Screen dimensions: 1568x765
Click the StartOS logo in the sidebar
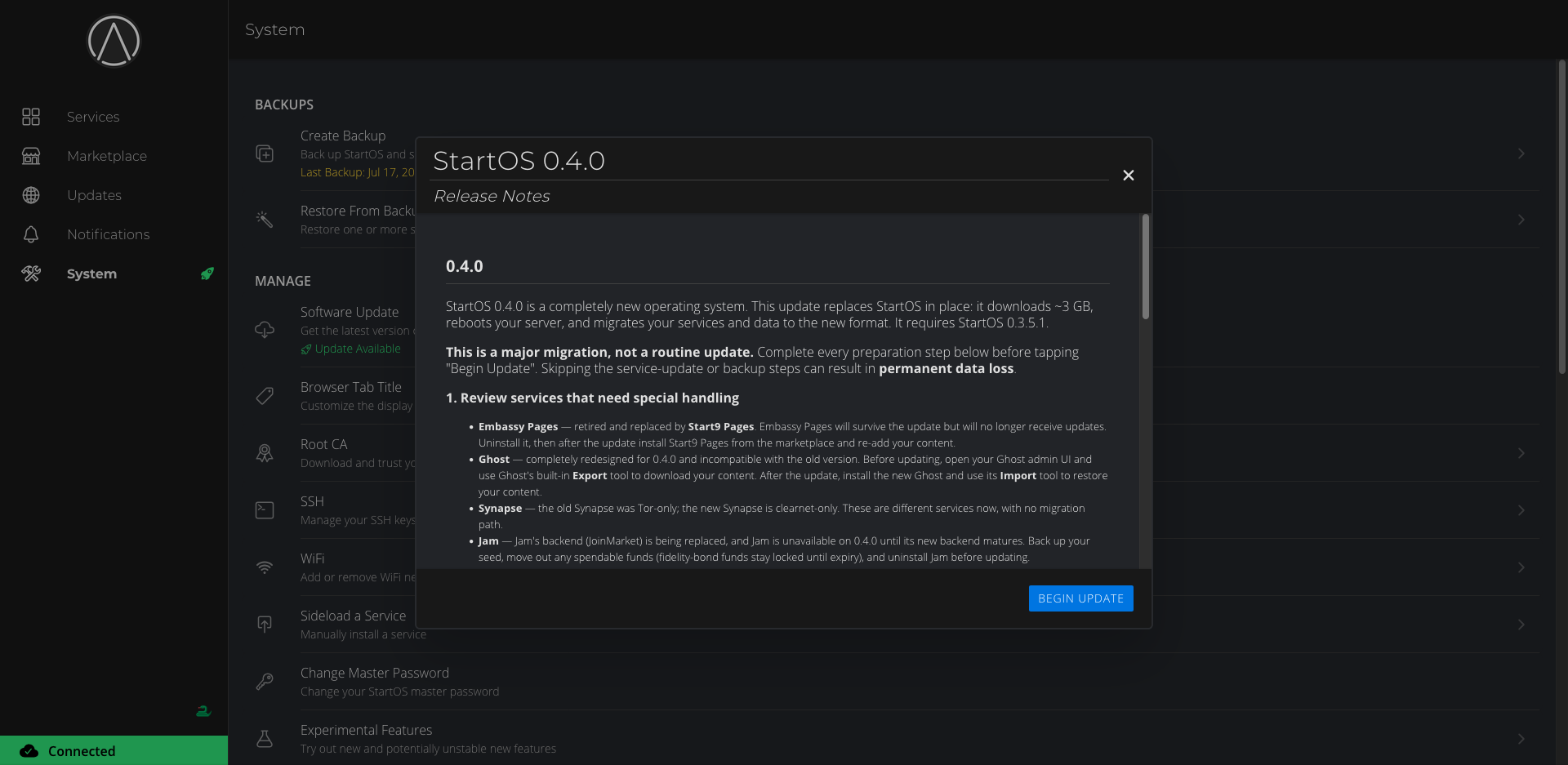click(x=114, y=41)
